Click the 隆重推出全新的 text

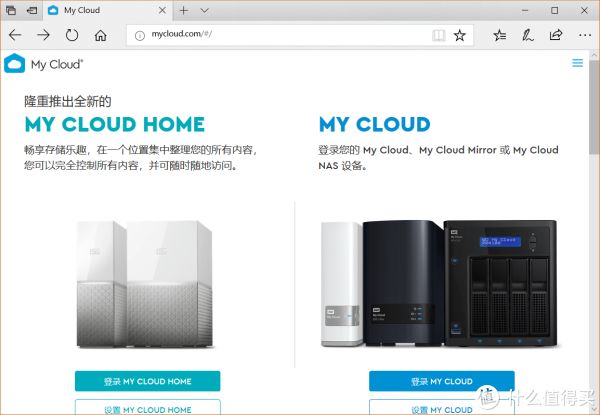pos(68,101)
